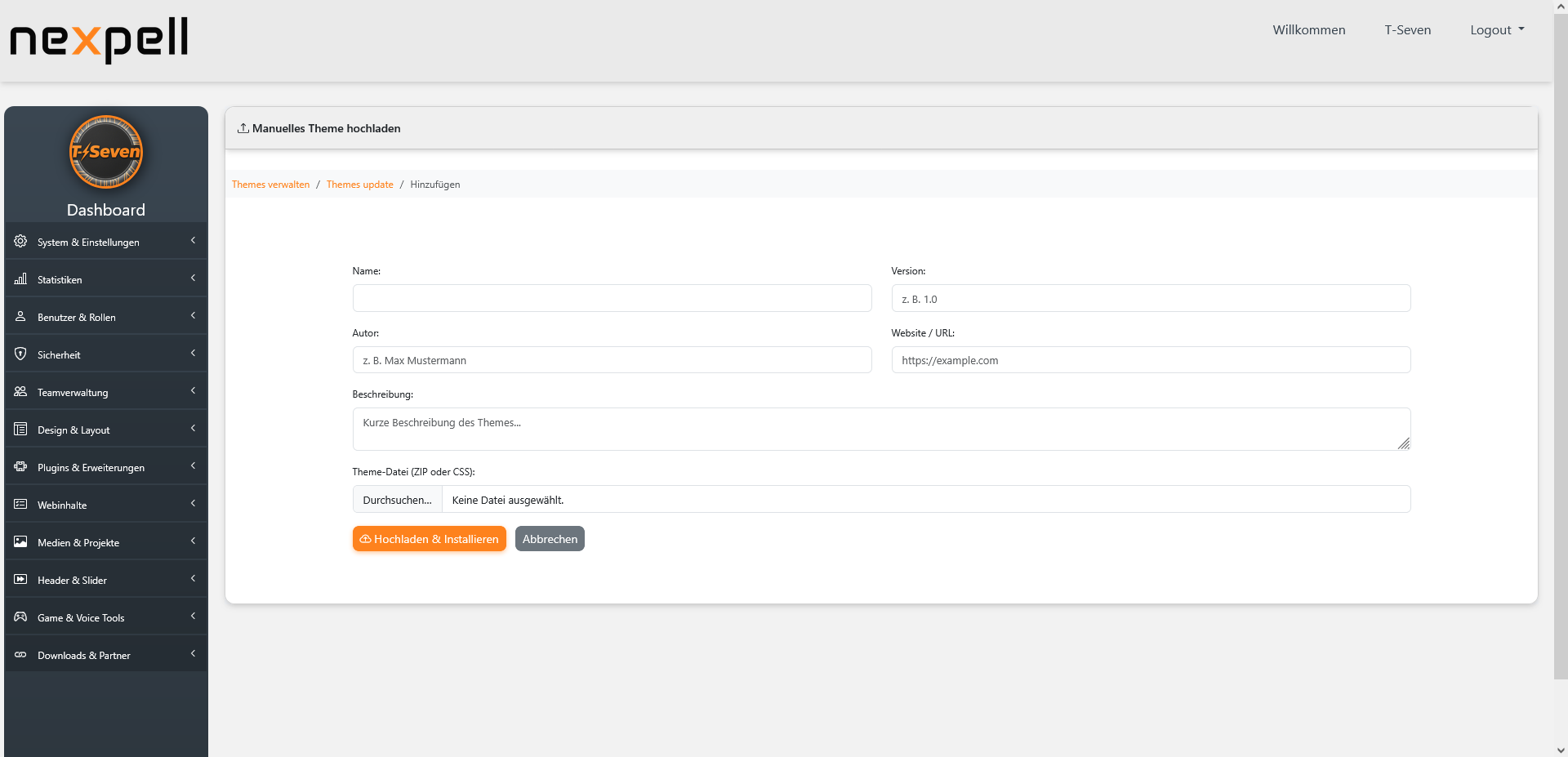Viewport: 1568px width, 757px height.
Task: Click the Version input field
Action: coord(1150,298)
